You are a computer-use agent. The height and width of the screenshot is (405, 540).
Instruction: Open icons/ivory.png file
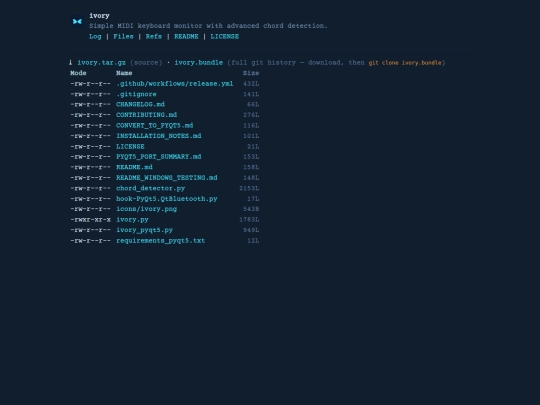tap(146, 209)
